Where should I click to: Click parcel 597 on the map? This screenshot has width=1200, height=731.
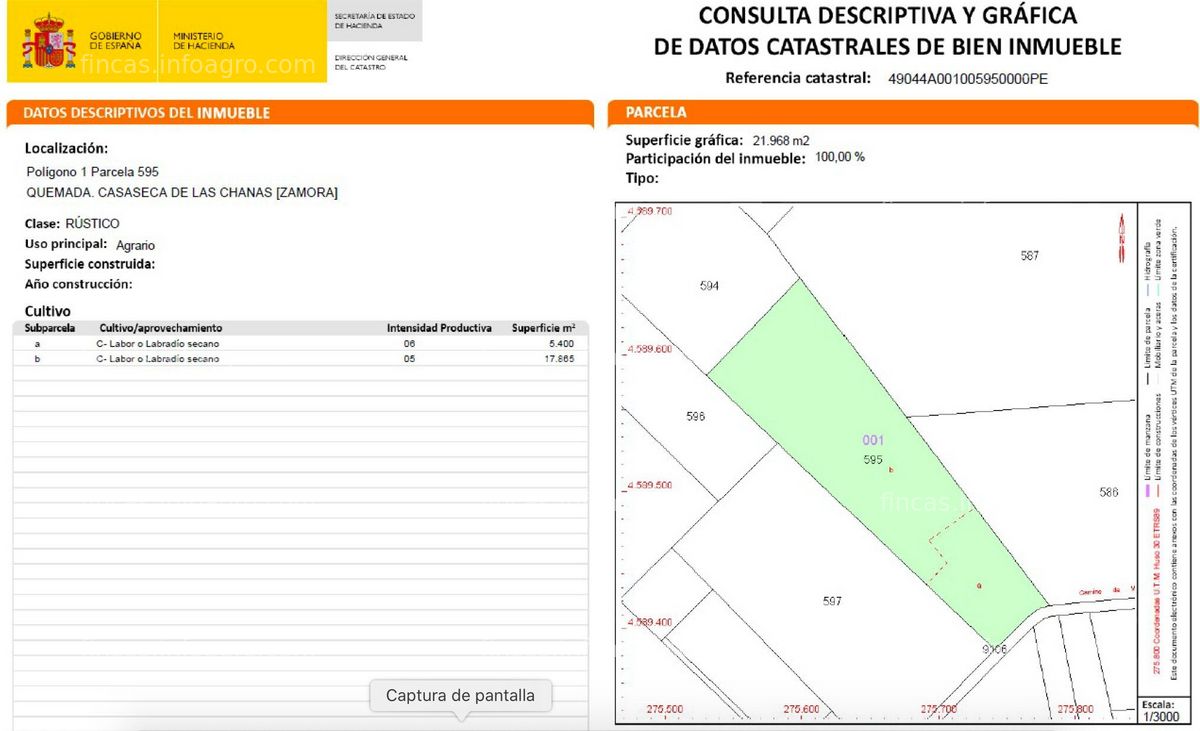832,601
